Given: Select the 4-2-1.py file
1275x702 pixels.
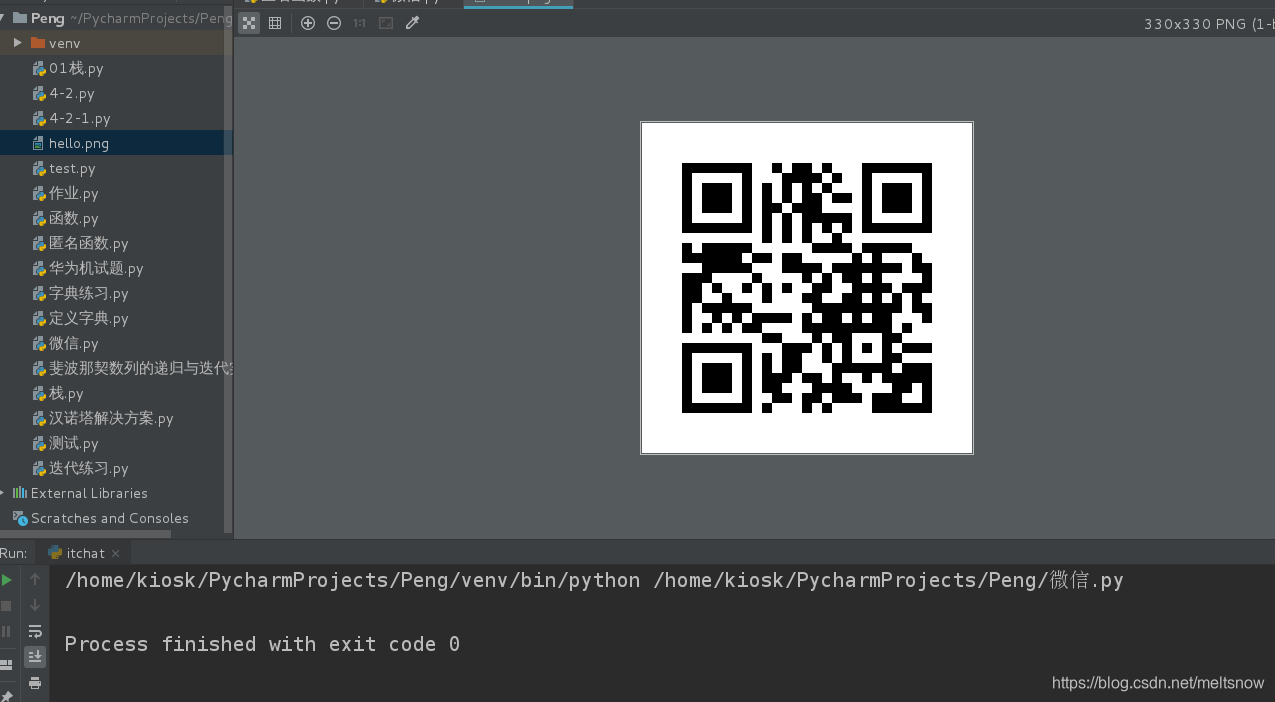Looking at the screenshot, I should tap(79, 118).
